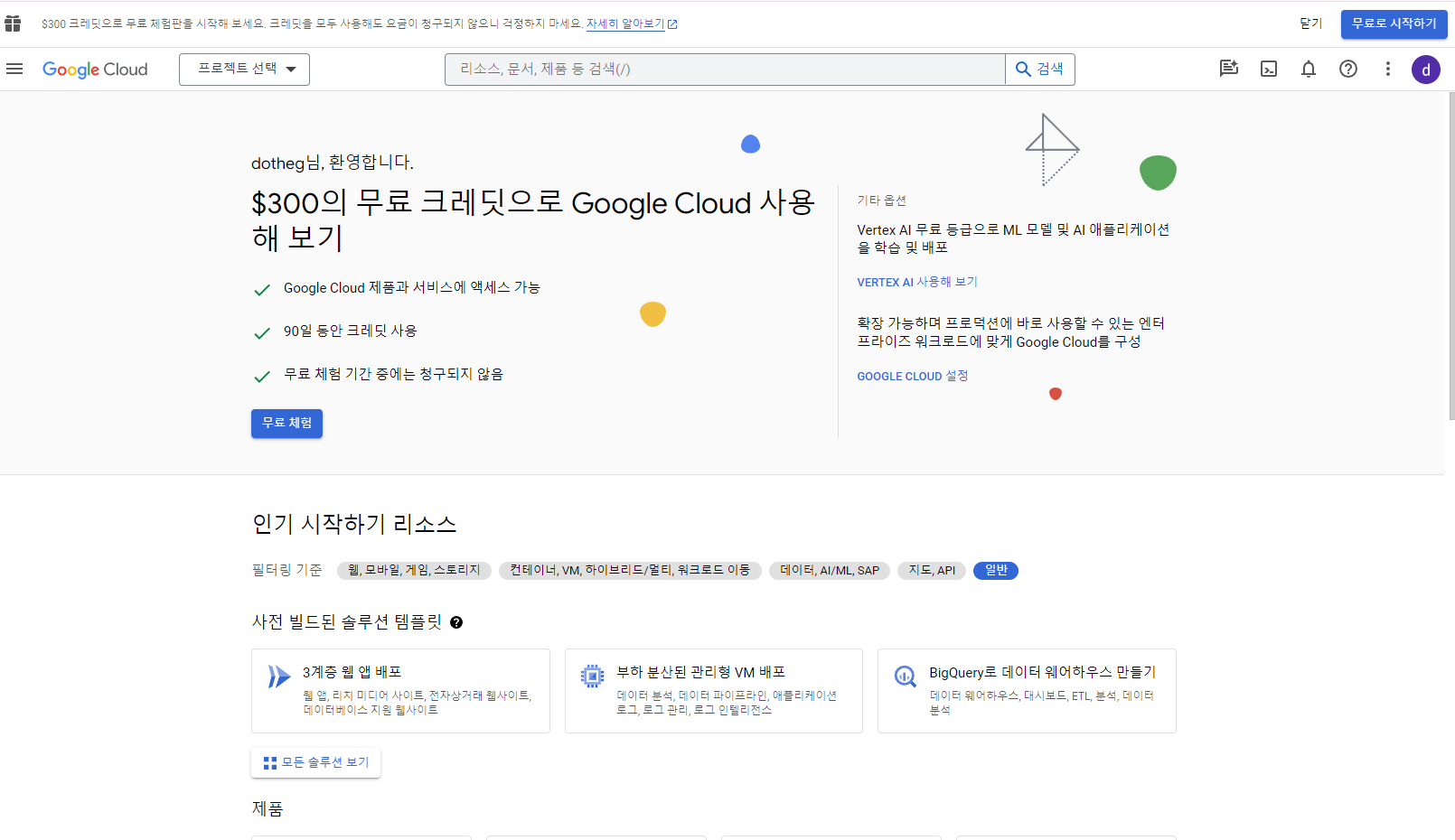Click the account avatar letter d
1455x840 pixels.
pos(1426,70)
